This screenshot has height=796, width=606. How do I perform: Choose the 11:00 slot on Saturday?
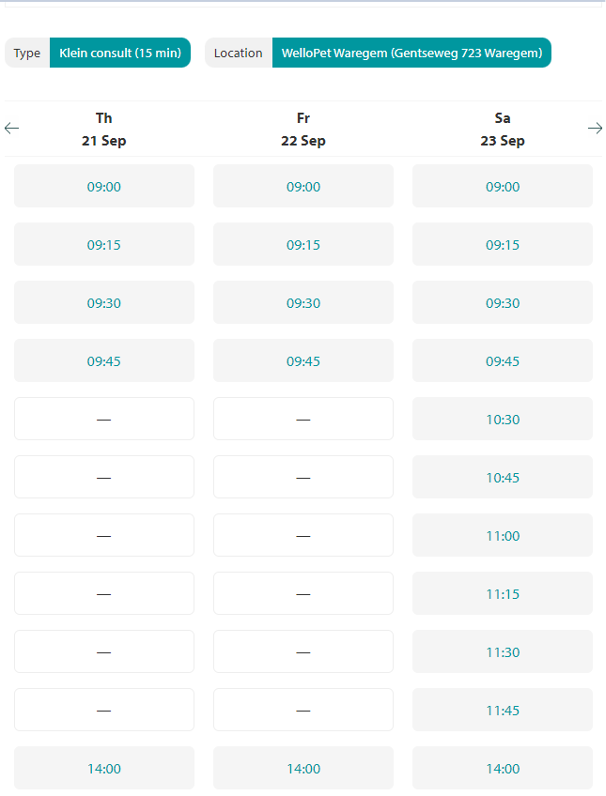tap(502, 535)
